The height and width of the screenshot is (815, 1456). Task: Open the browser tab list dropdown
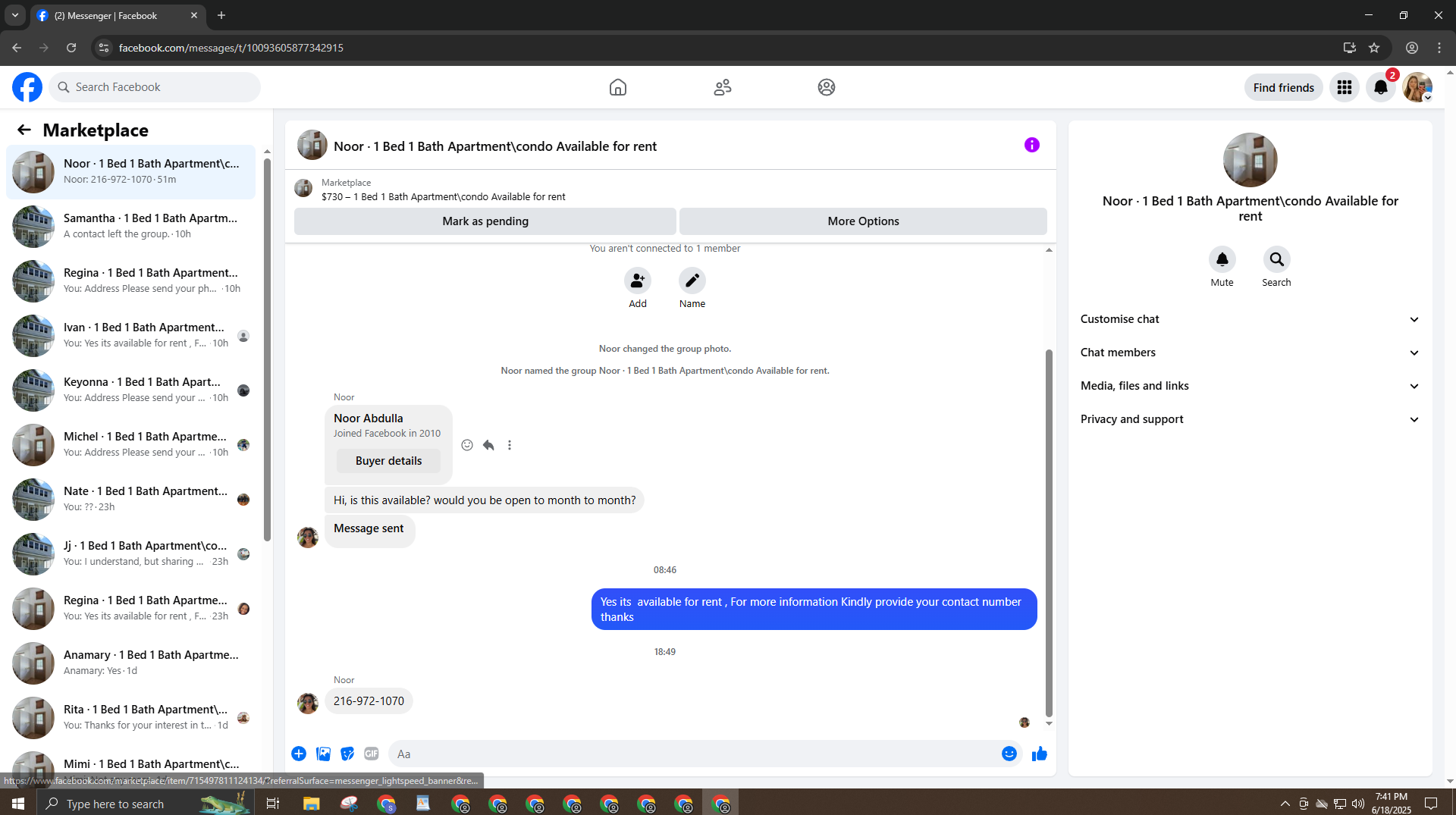[x=15, y=15]
